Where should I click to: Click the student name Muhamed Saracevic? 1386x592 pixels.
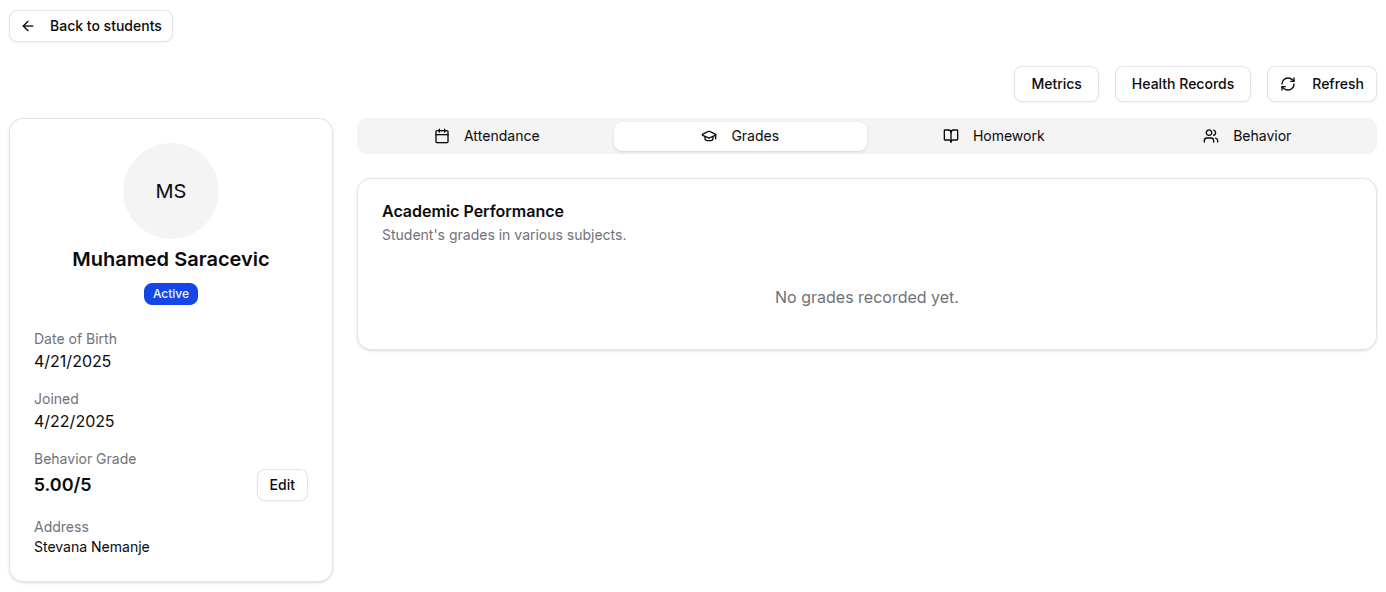(x=171, y=259)
